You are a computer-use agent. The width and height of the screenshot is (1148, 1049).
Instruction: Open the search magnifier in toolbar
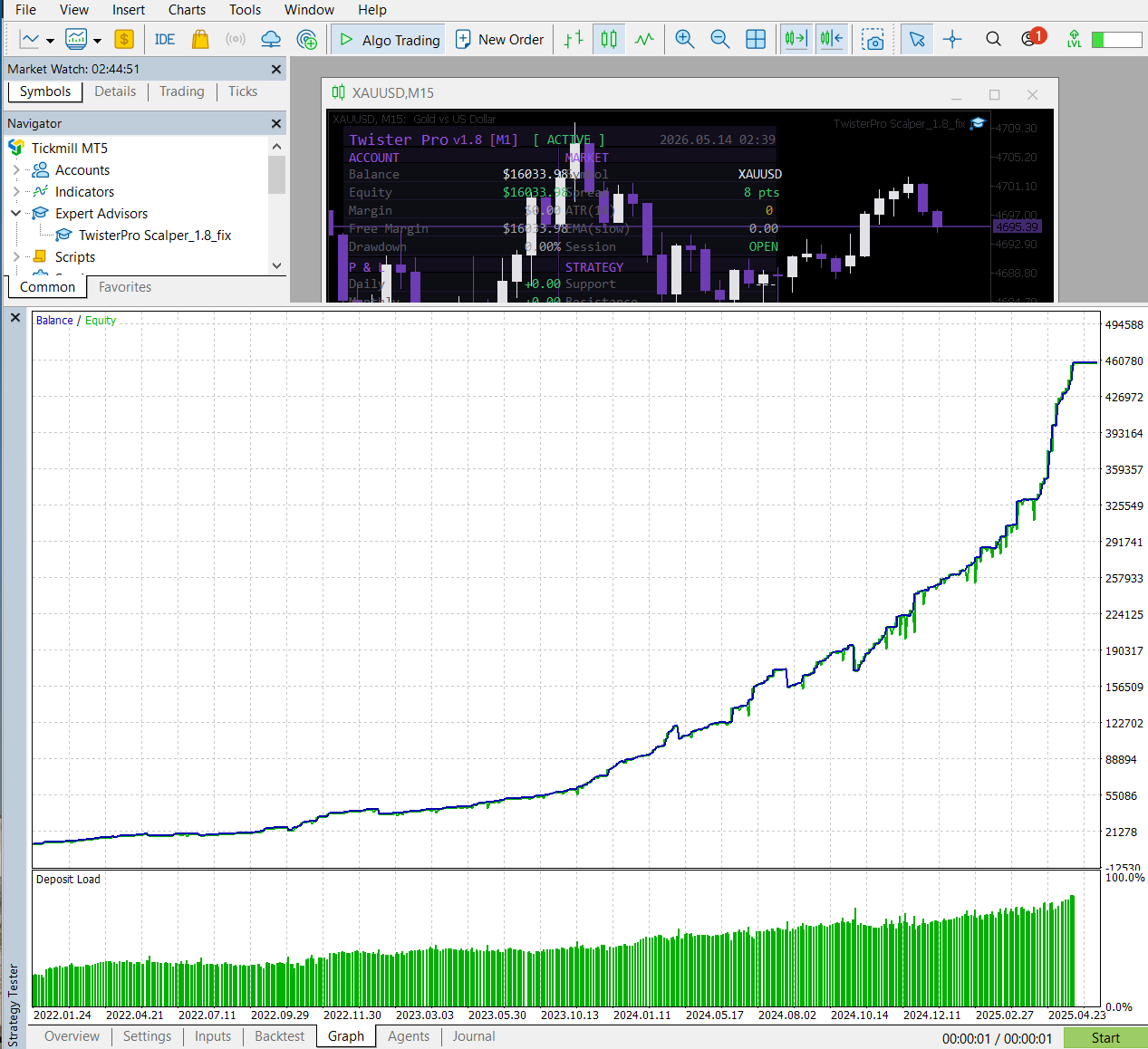click(993, 39)
